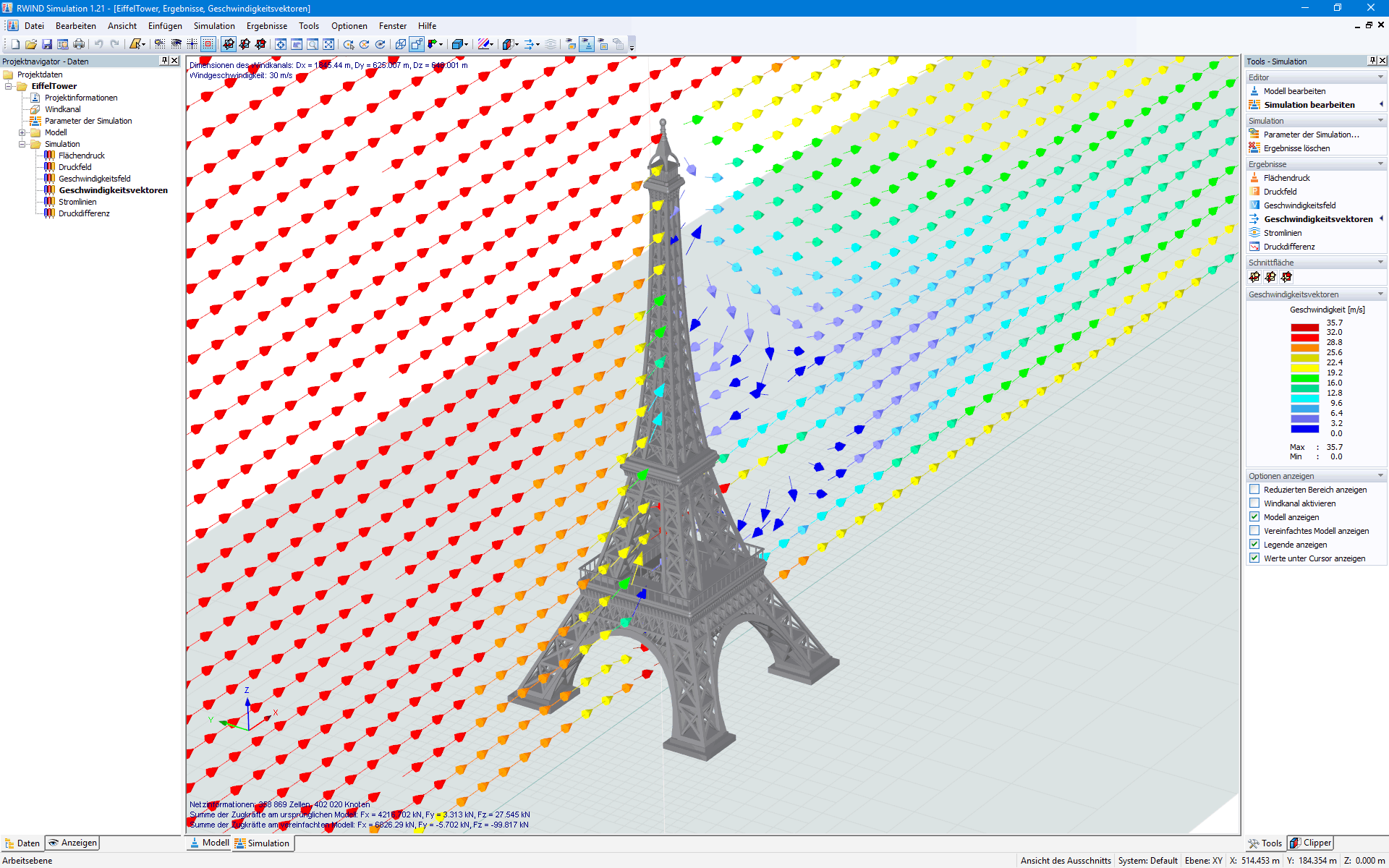The height and width of the screenshot is (868, 1389).
Task: Collapse the EiffelTower tree node
Action: tap(9, 86)
